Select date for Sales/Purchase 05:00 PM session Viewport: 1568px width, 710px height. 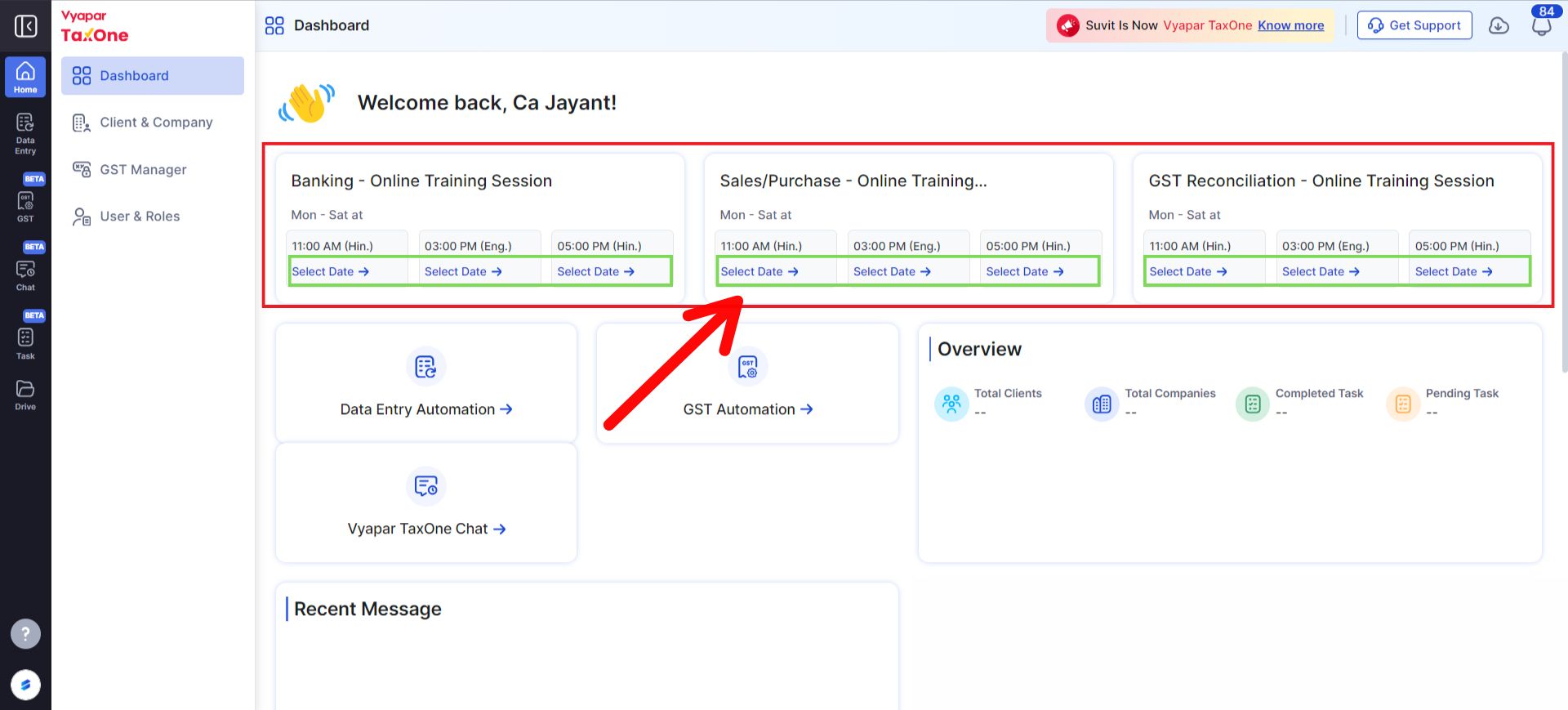1025,271
